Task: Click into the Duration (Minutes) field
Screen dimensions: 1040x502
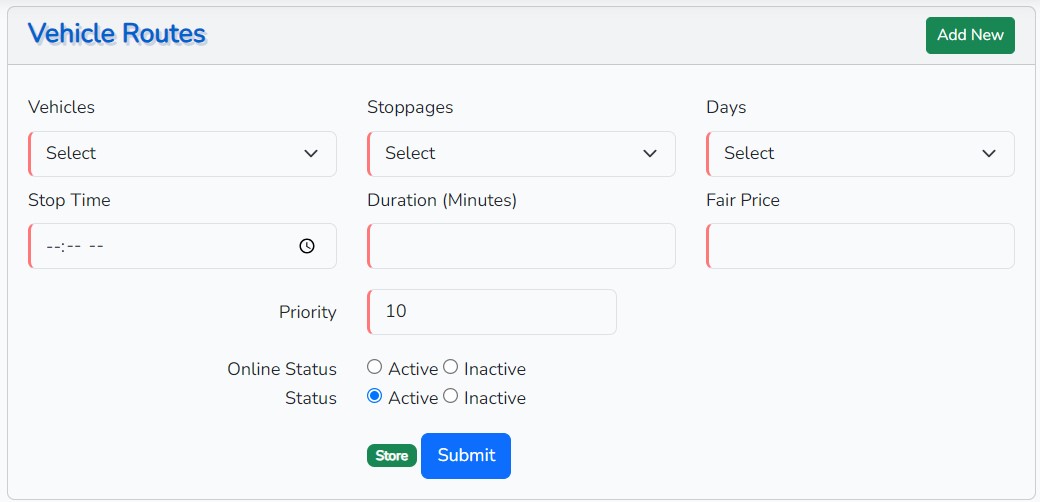Action: pyautogui.click(x=521, y=246)
